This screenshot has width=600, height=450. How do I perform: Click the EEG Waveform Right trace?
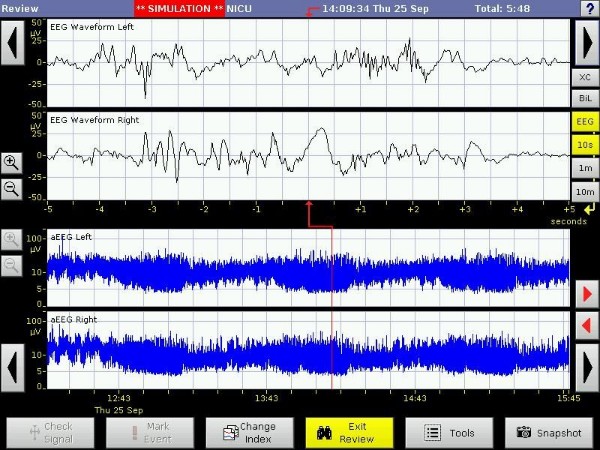(x=308, y=155)
